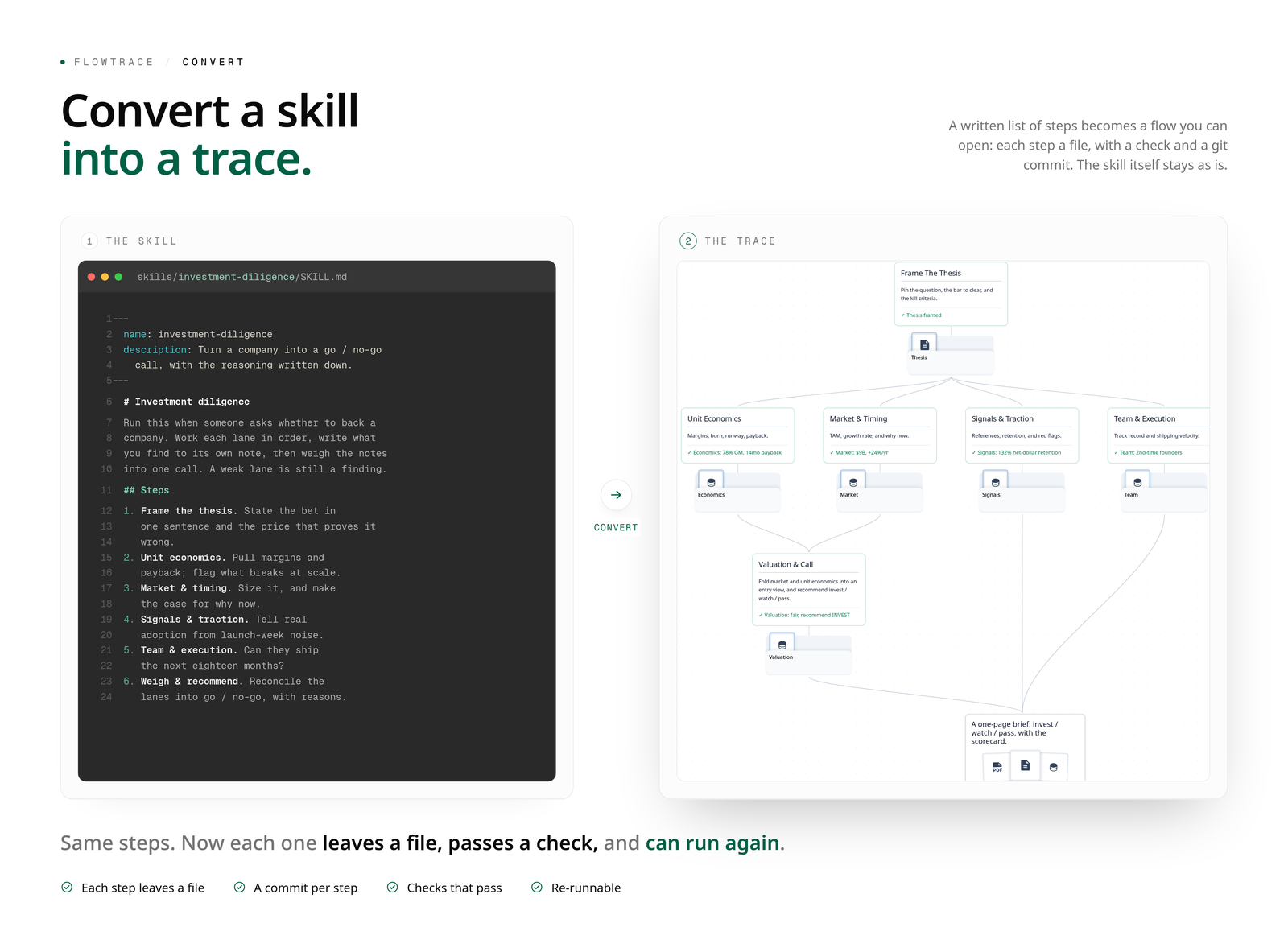Click the 'description:' key in the code
The width and height of the screenshot is (1288, 948).
[x=155, y=350]
